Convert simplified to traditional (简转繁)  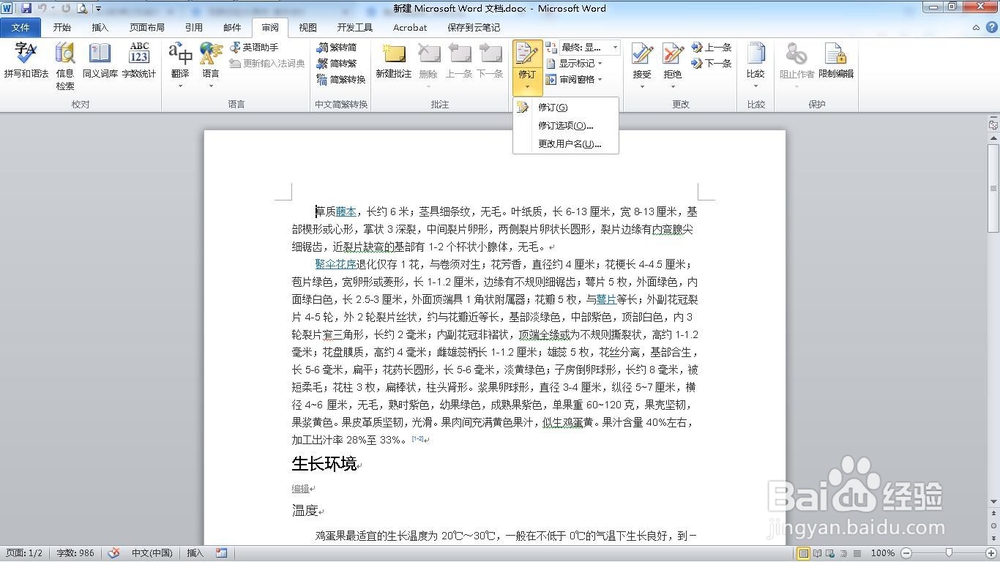click(337, 63)
